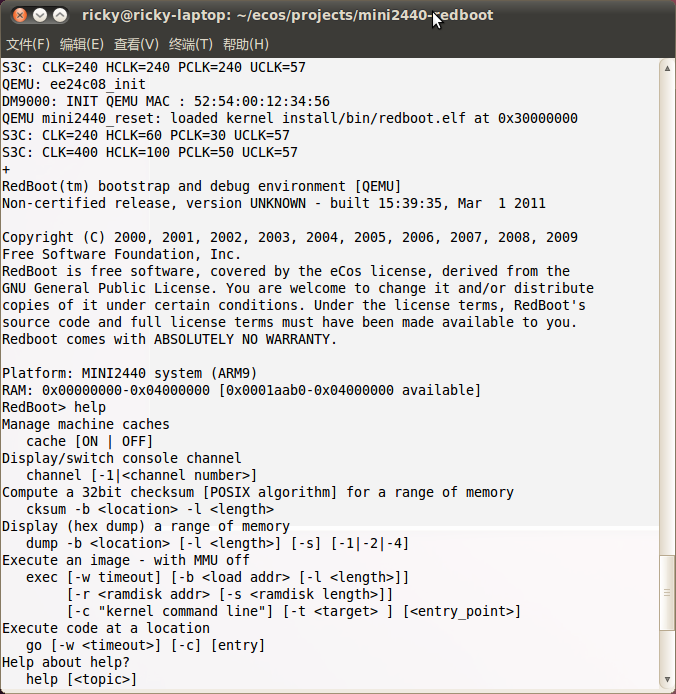Click the 'S3C: CLK=400 HCLK=100' line
676x694 pixels.
[x=150, y=152]
